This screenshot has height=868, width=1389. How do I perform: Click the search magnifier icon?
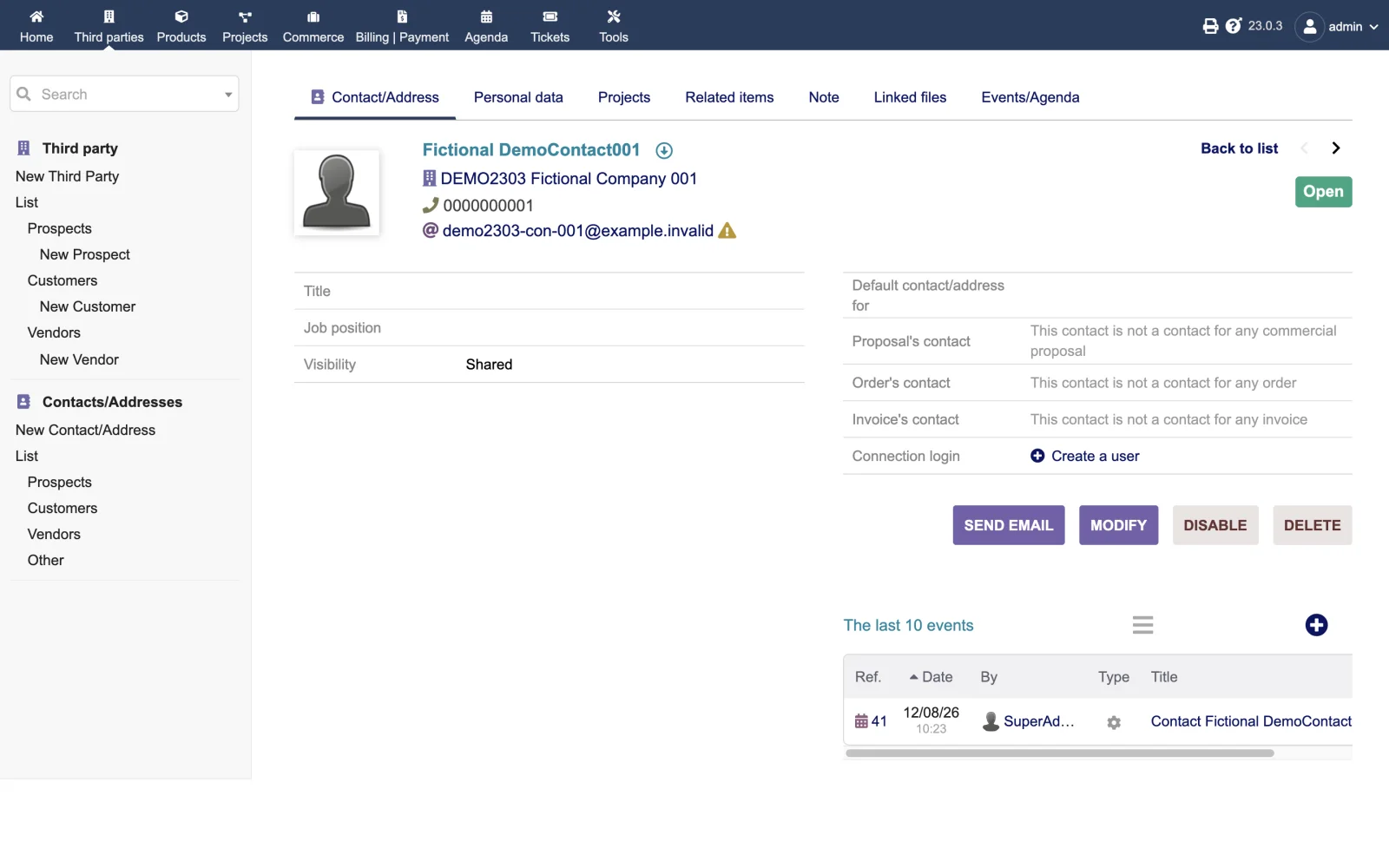tap(24, 94)
